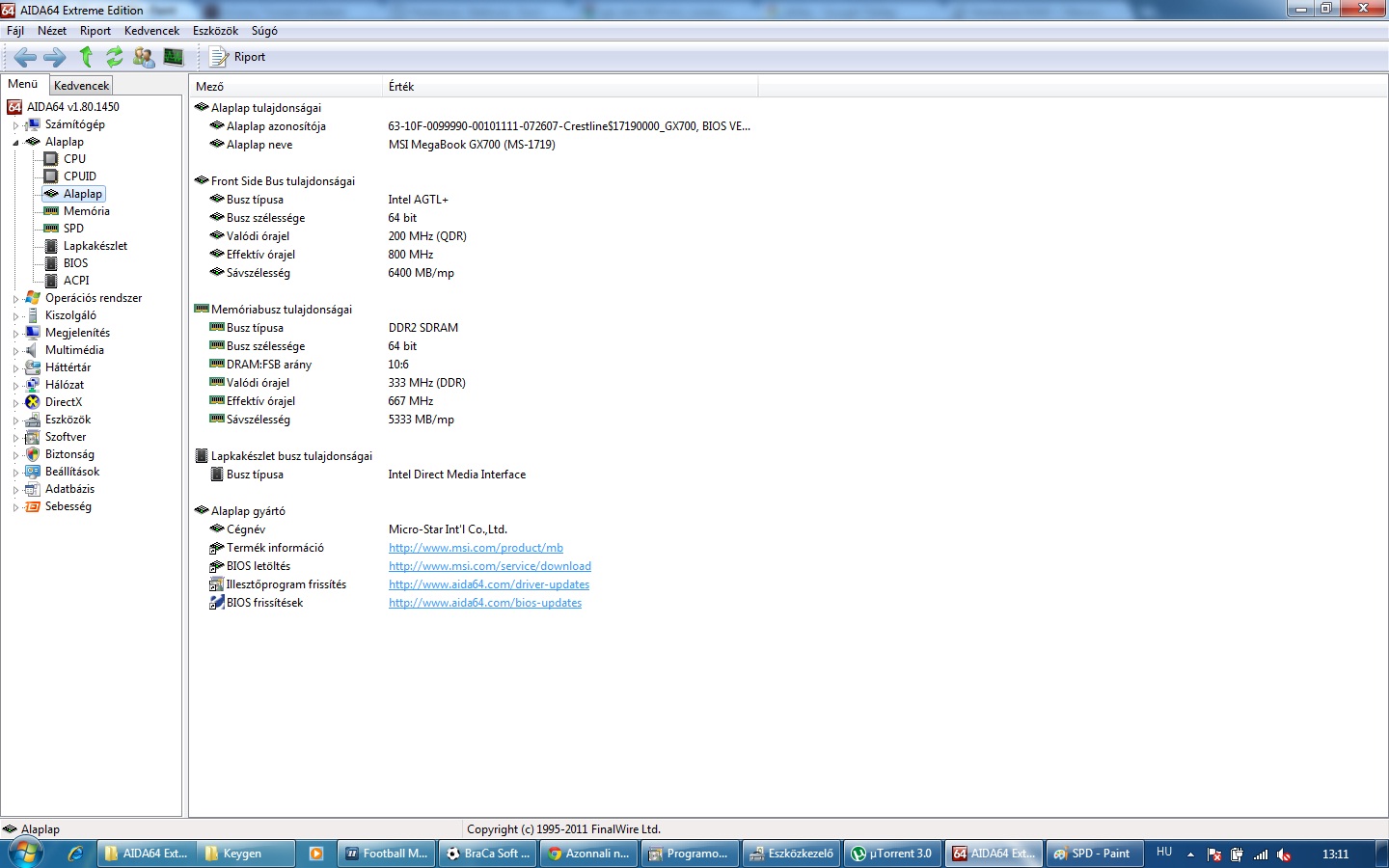Select Háttértár in the tree
This screenshot has height=868, width=1389.
click(x=68, y=367)
